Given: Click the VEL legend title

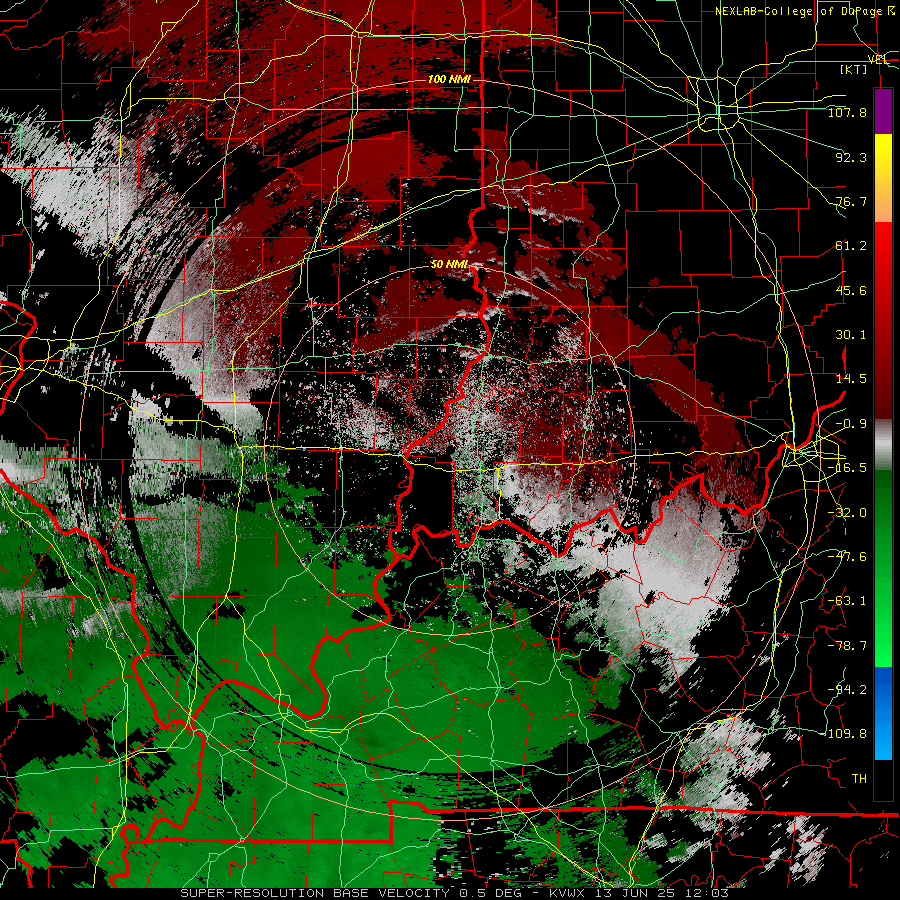Looking at the screenshot, I should (878, 59).
